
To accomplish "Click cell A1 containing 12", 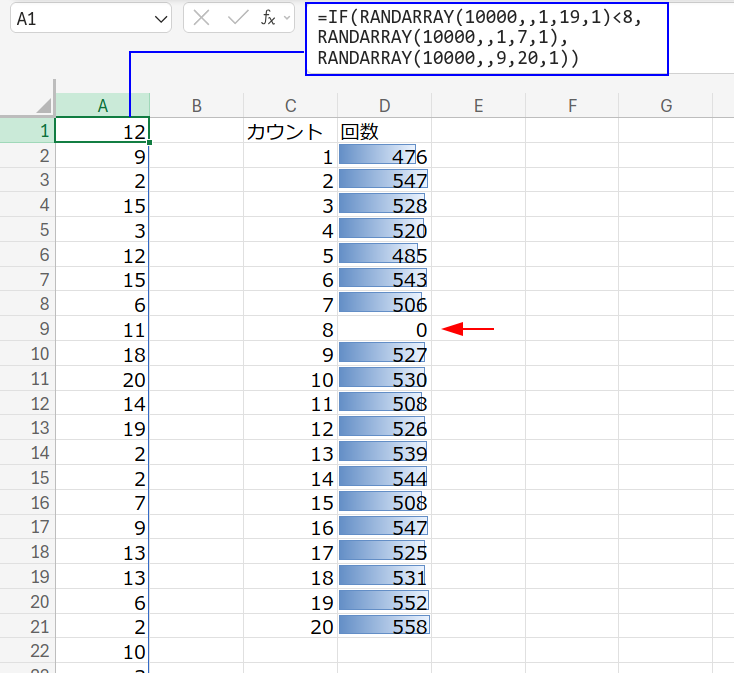I will coord(102,131).
